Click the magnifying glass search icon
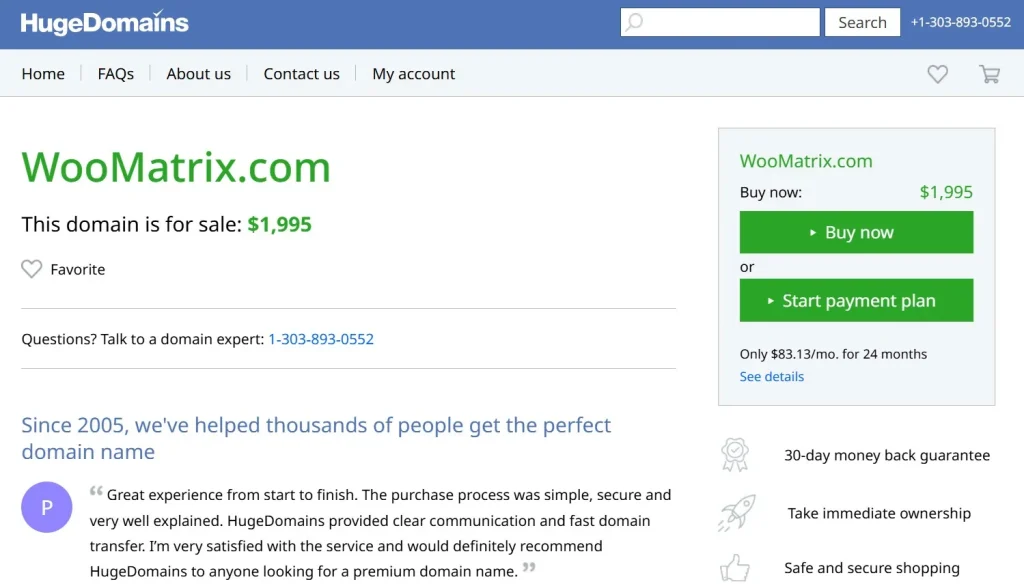 coord(634,22)
